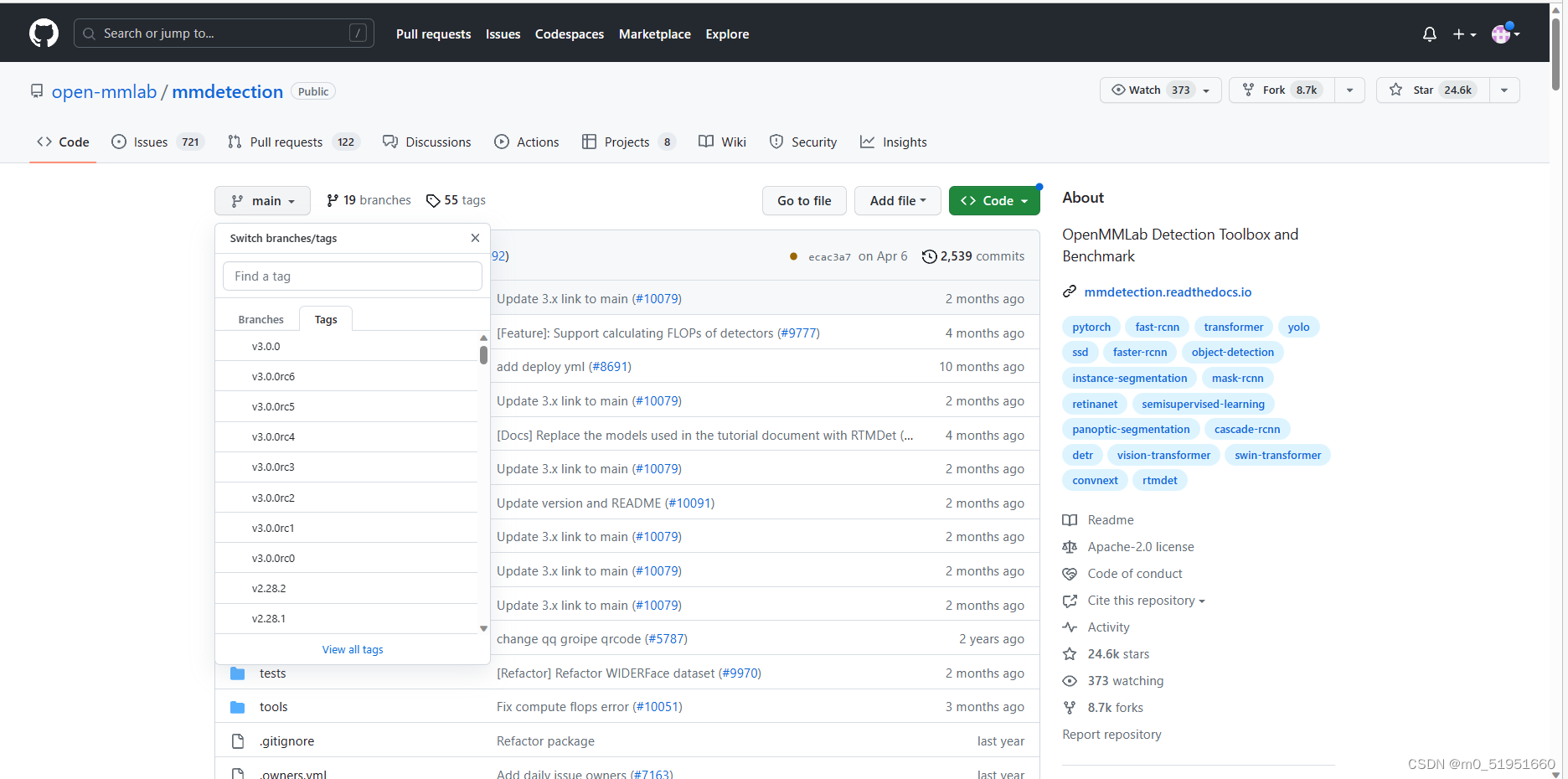Click the rtmdet topic tag

point(1159,481)
